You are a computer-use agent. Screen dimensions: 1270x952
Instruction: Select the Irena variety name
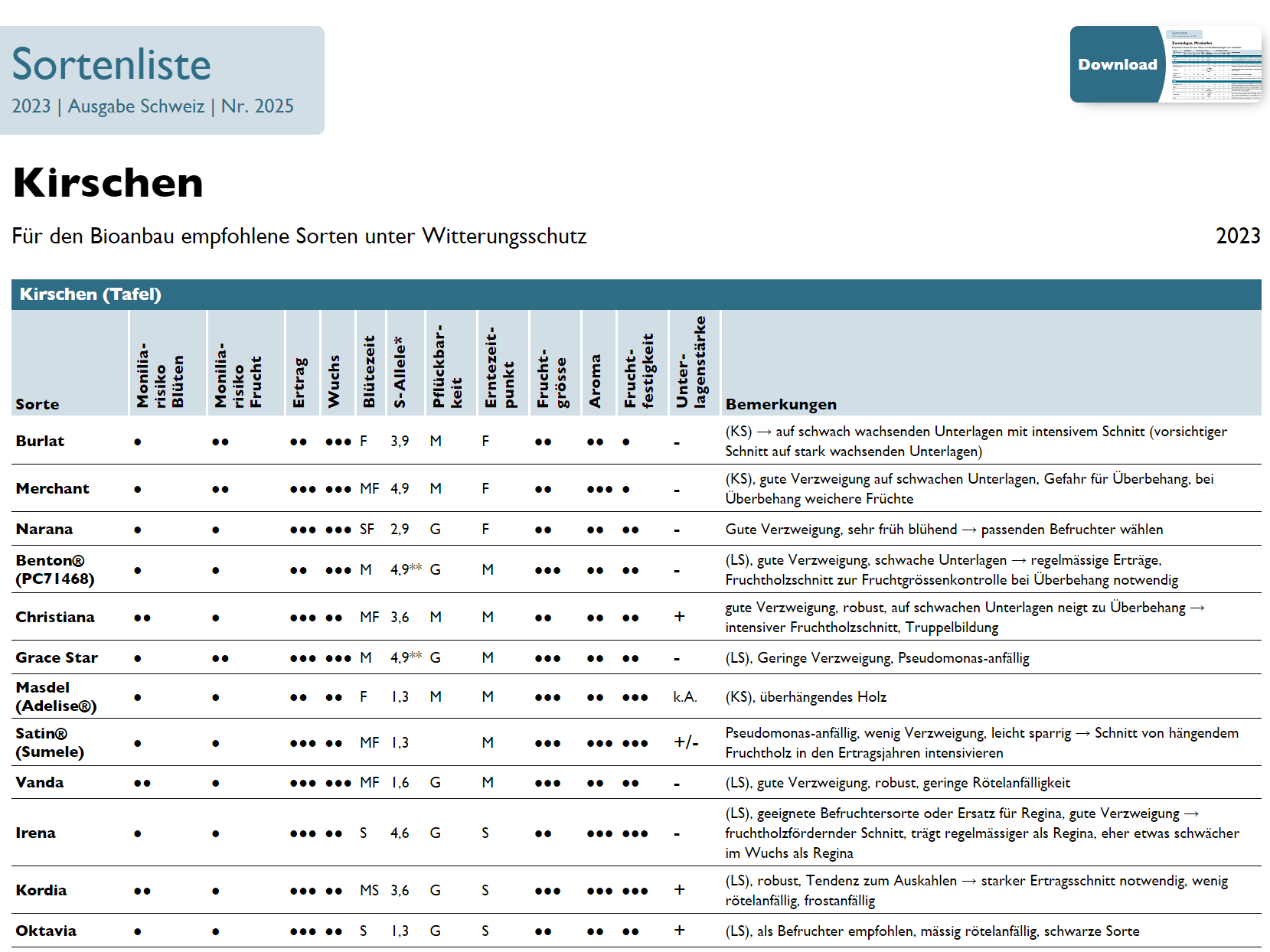tap(36, 833)
